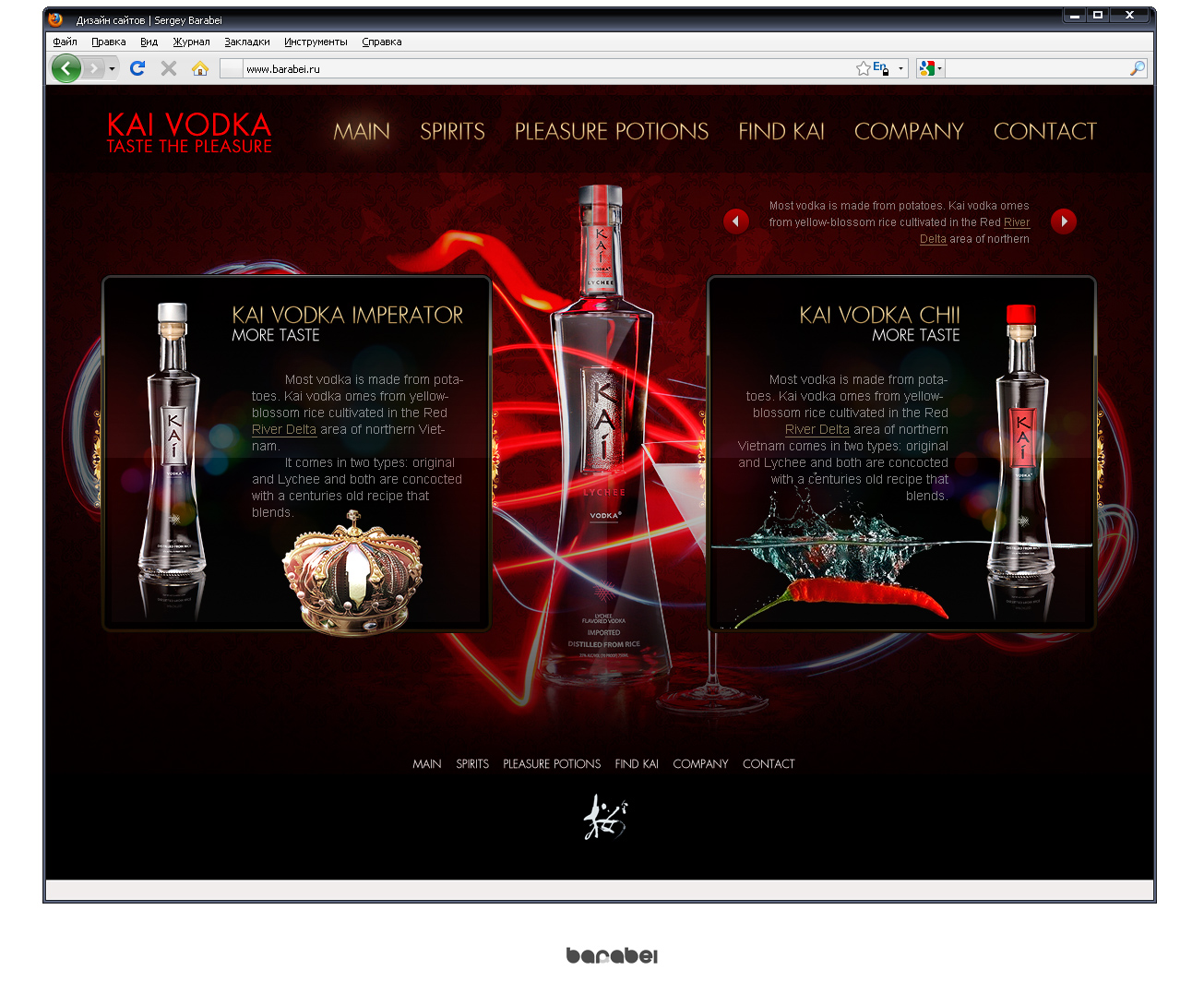Click the KAI VODKA IMPERATOR heading

tap(348, 315)
